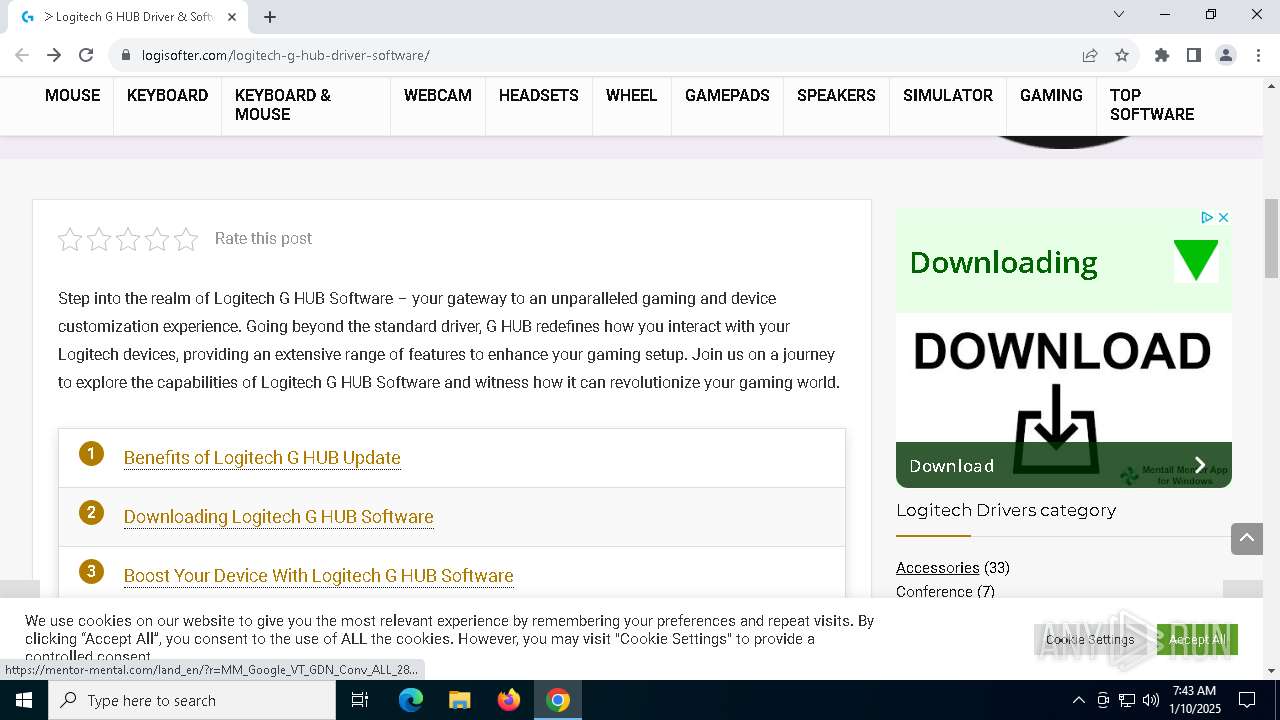The height and width of the screenshot is (720, 1280).
Task: Open the site information lock icon
Action: [126, 55]
